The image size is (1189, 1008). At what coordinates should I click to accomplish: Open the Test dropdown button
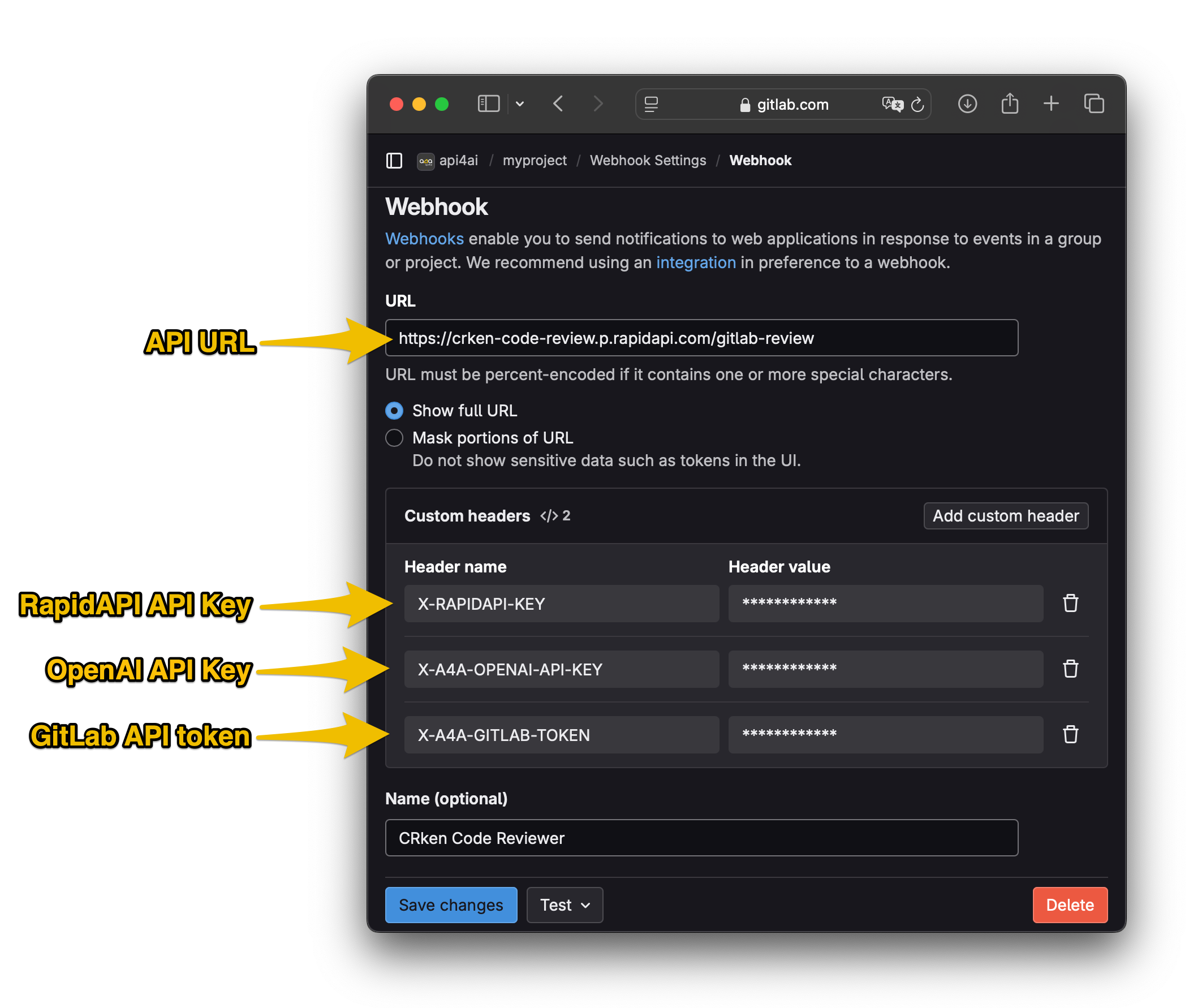pos(564,904)
